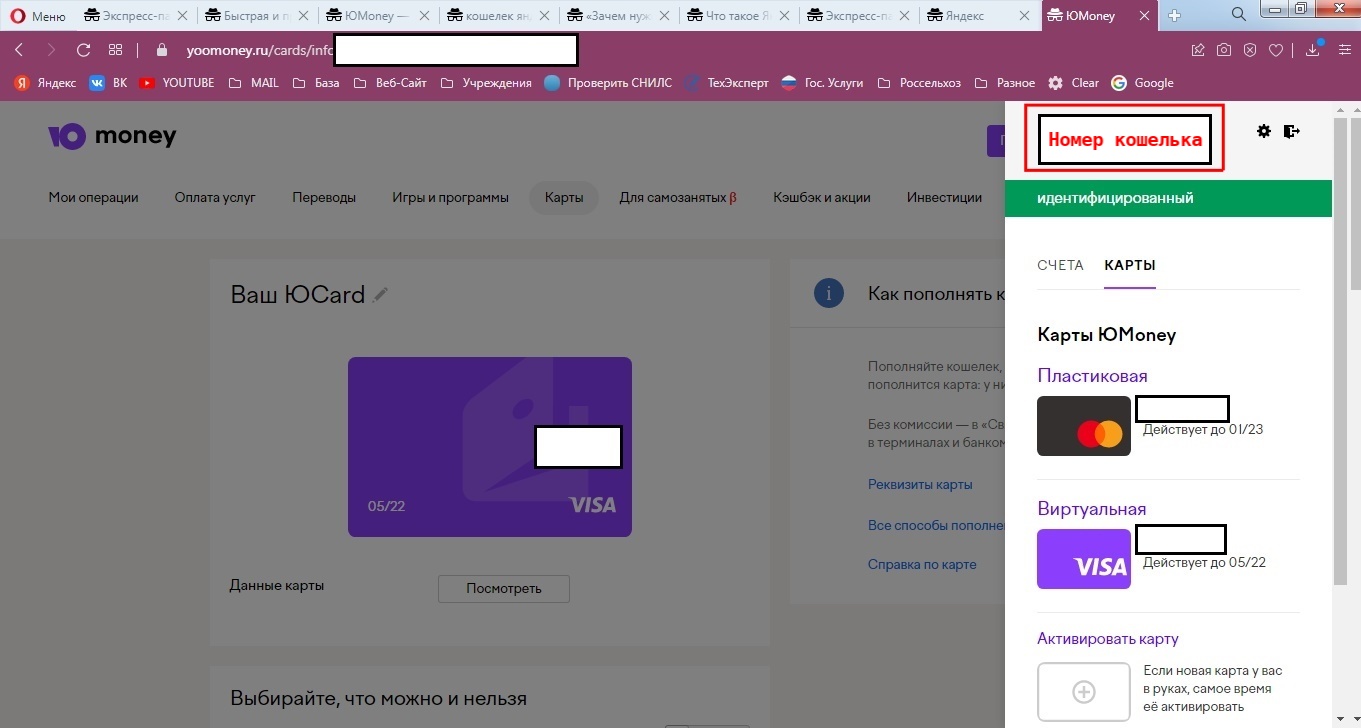Open the Реквизиты карты link

[919, 484]
